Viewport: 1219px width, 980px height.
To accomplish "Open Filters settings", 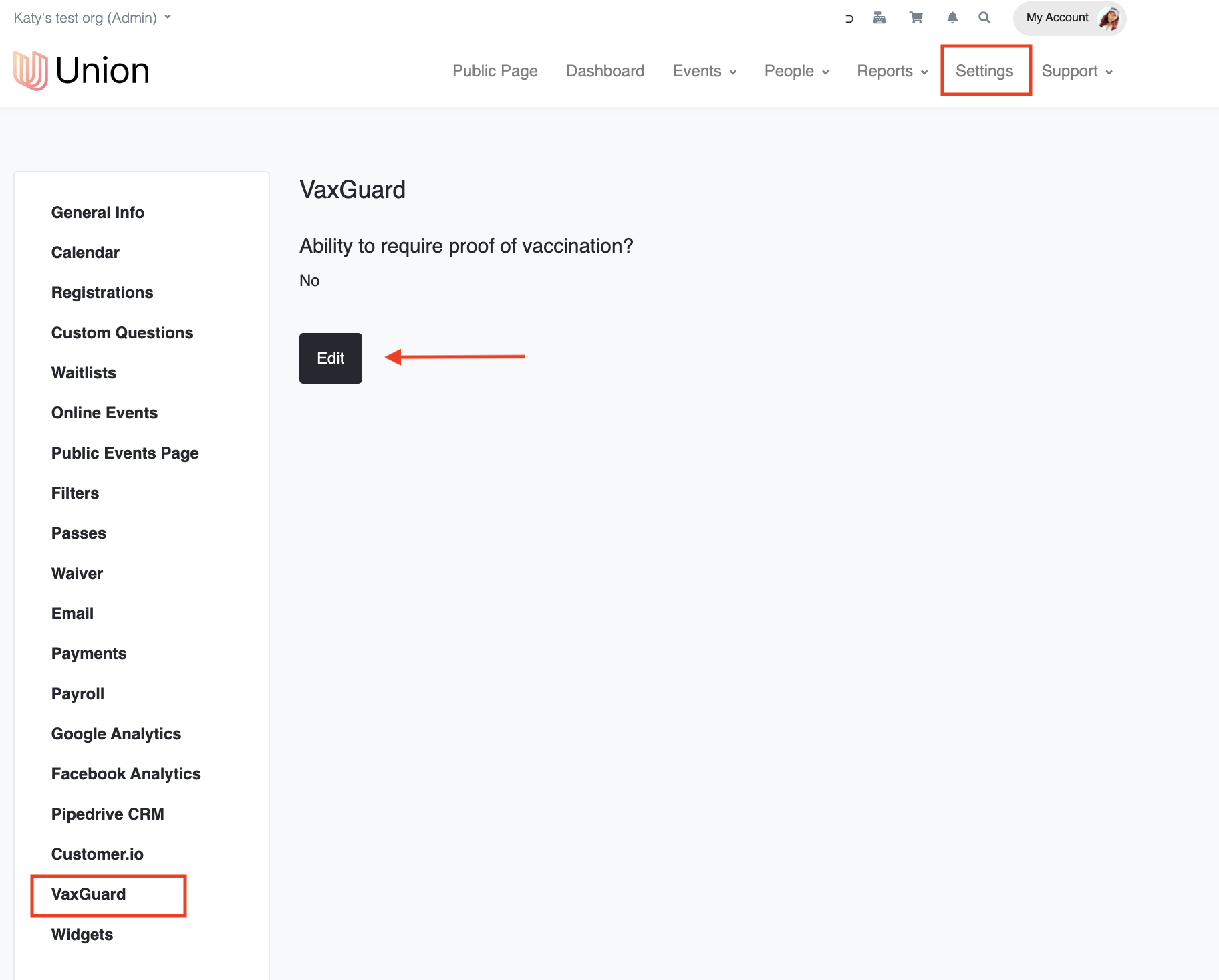I will point(75,493).
